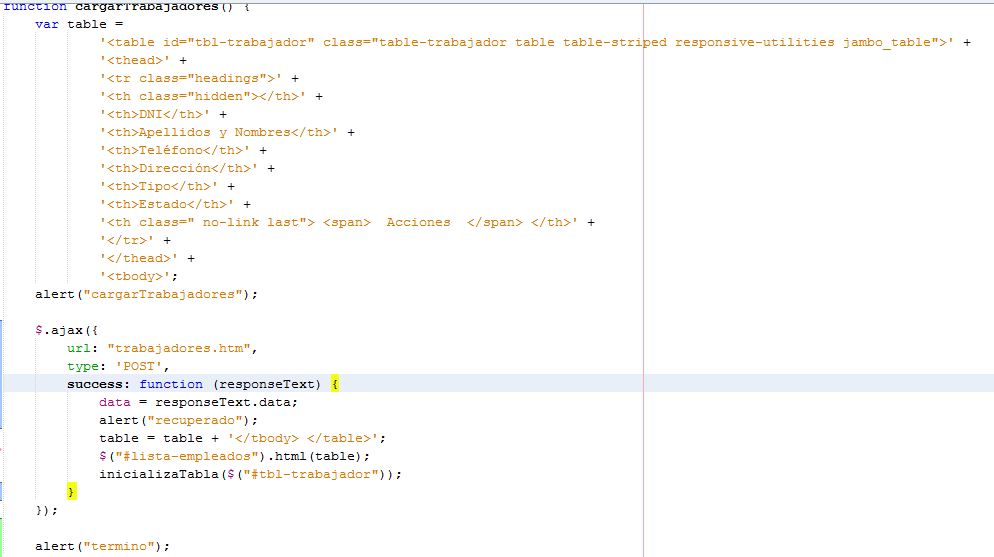The height and width of the screenshot is (557, 994).
Task: Click the url: "trabajadores.htm" line
Action: (x=162, y=349)
